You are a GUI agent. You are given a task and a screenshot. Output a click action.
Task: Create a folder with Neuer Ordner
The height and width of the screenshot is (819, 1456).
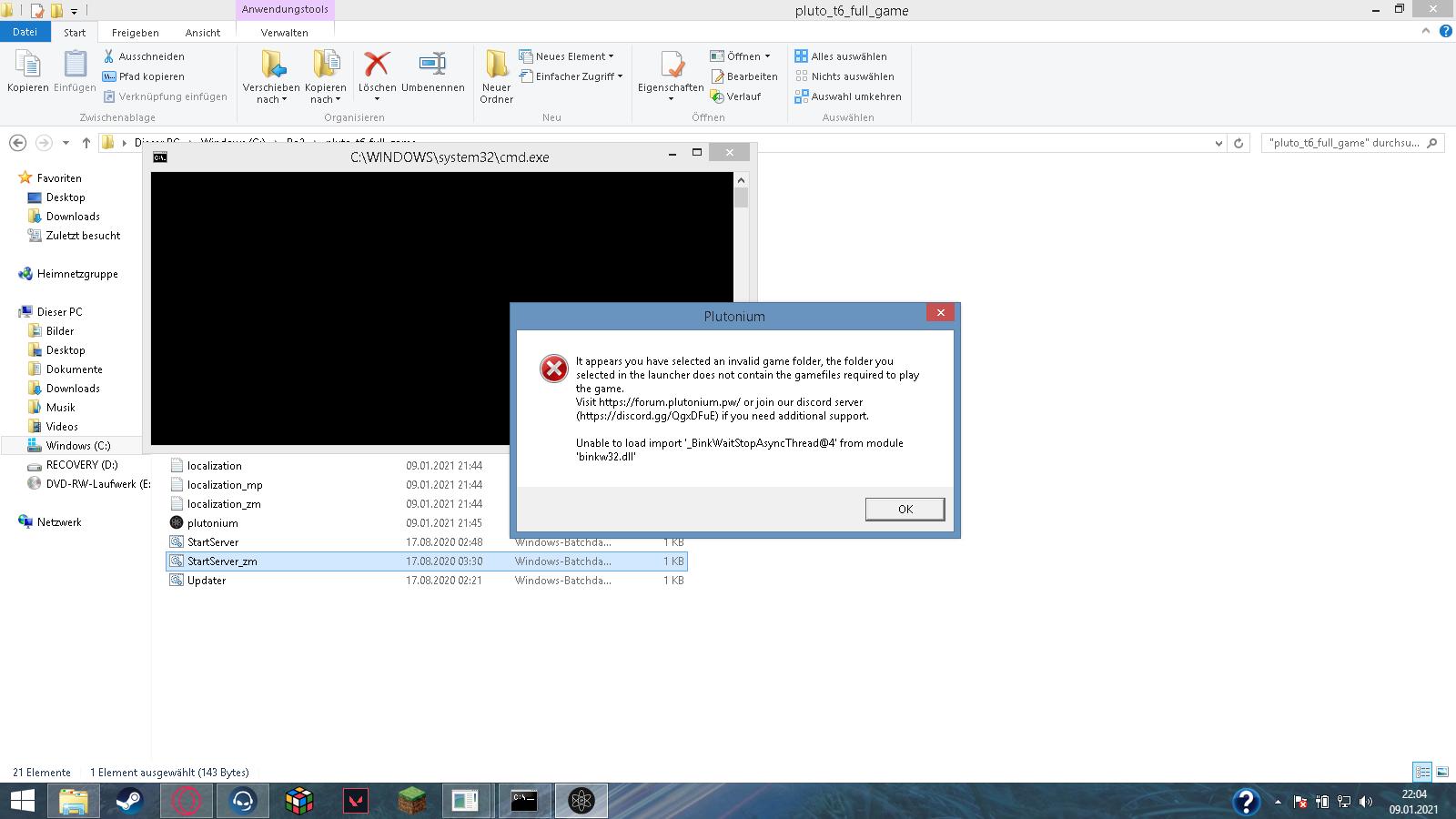pyautogui.click(x=497, y=76)
